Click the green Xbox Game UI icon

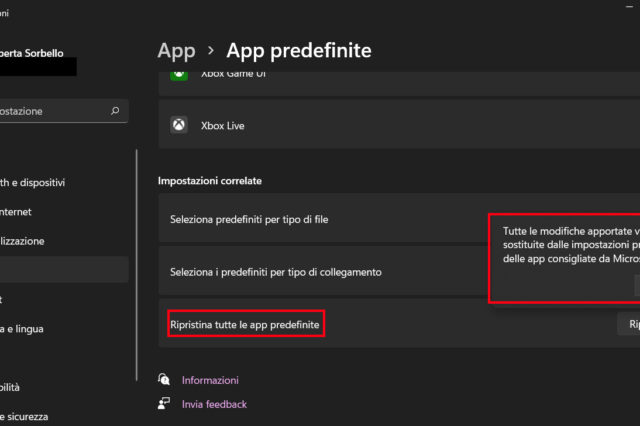tap(180, 76)
